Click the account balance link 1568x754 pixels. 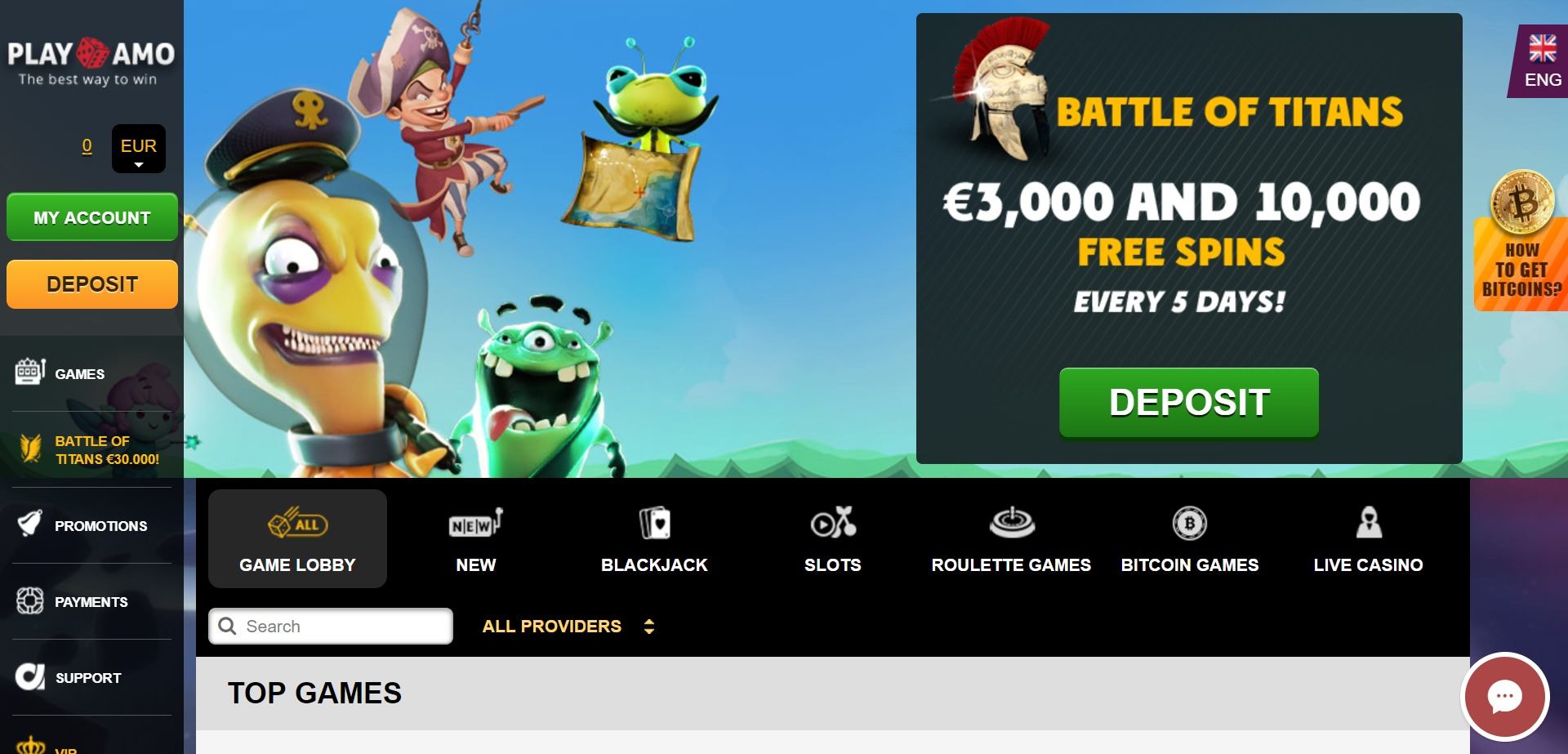[x=87, y=146]
